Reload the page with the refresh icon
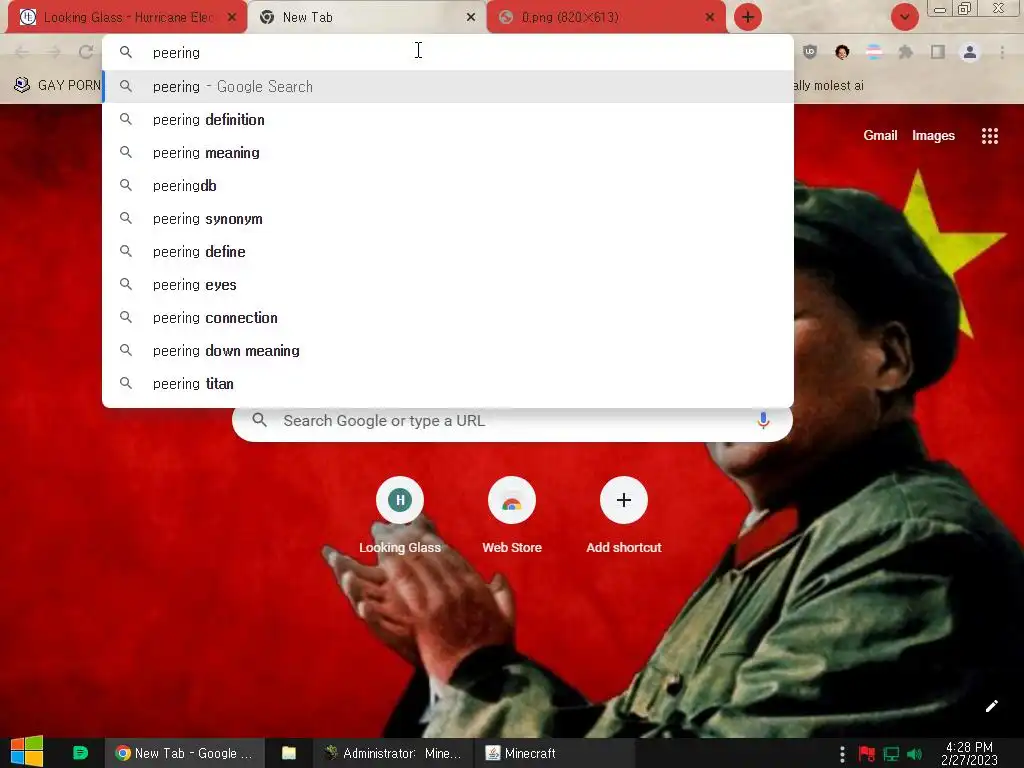This screenshot has width=1024, height=768. pyautogui.click(x=86, y=52)
